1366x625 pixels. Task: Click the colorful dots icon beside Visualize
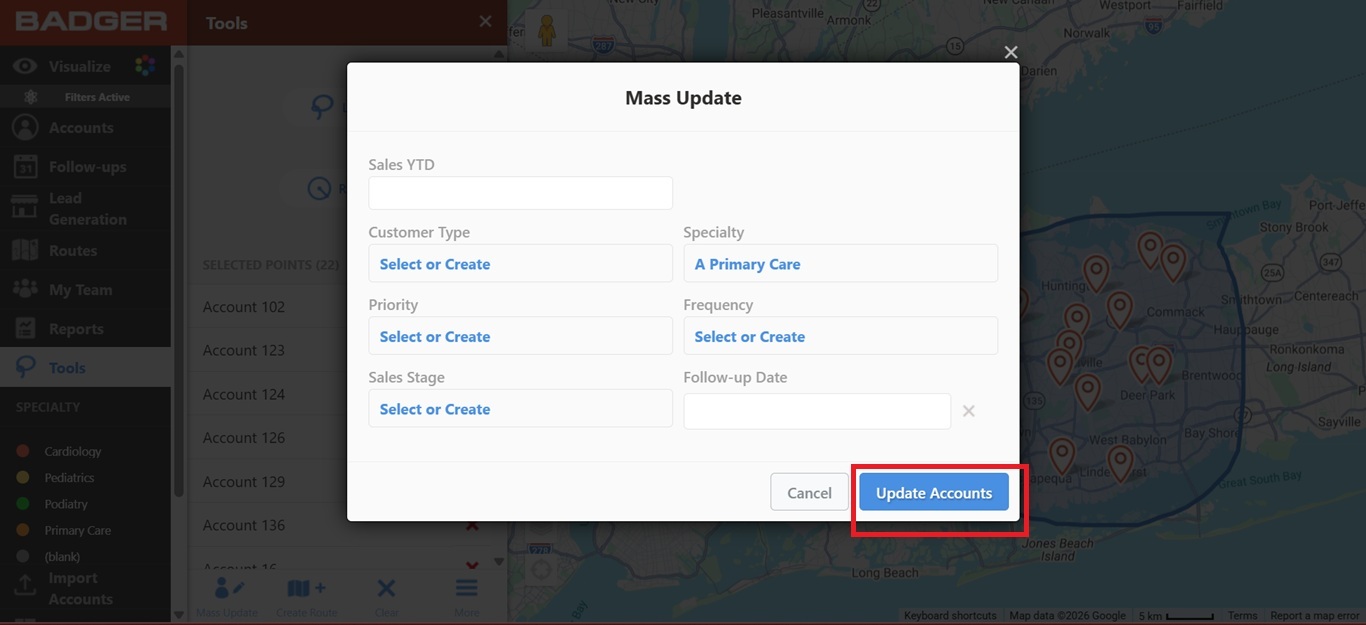tap(145, 66)
